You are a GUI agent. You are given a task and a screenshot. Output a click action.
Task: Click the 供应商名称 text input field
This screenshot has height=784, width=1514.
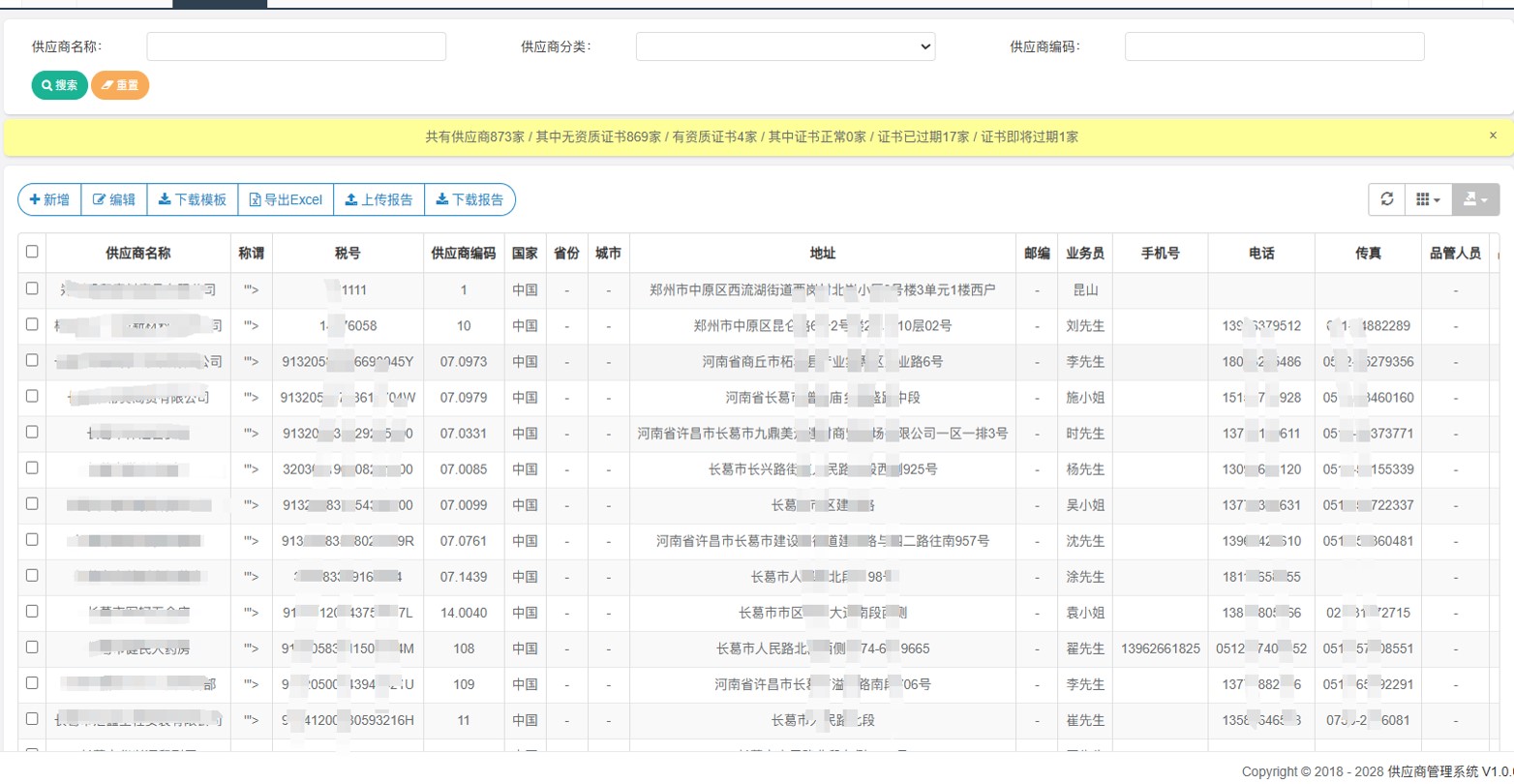[296, 46]
